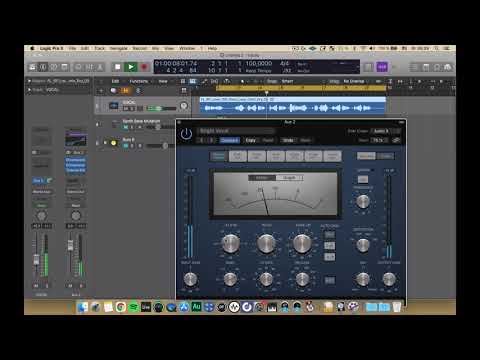Open Finder from the Dock
Viewport: 480px width, 360px height.
tap(83, 307)
